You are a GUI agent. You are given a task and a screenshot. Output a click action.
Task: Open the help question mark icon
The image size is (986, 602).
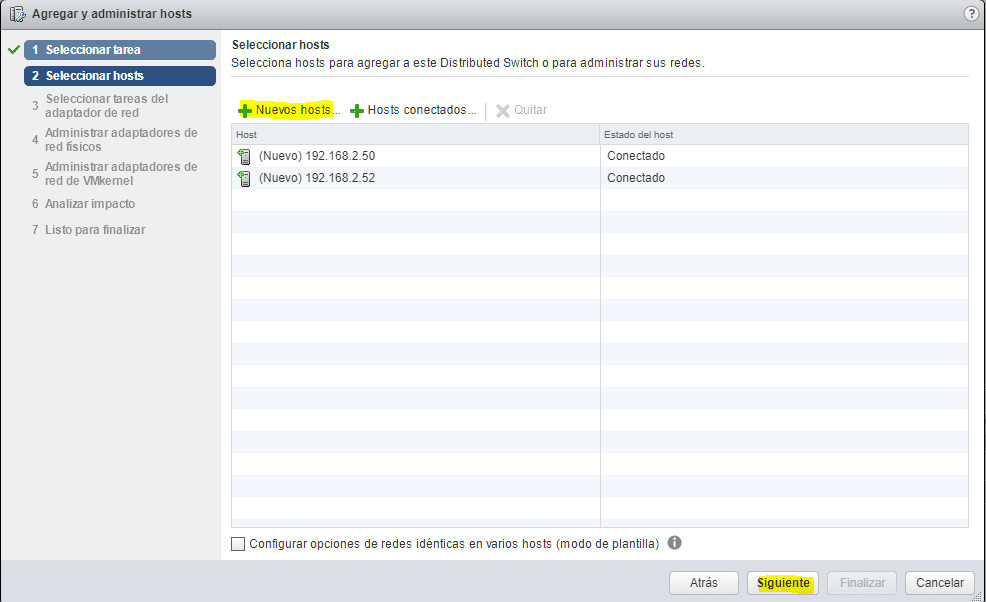pos(970,14)
